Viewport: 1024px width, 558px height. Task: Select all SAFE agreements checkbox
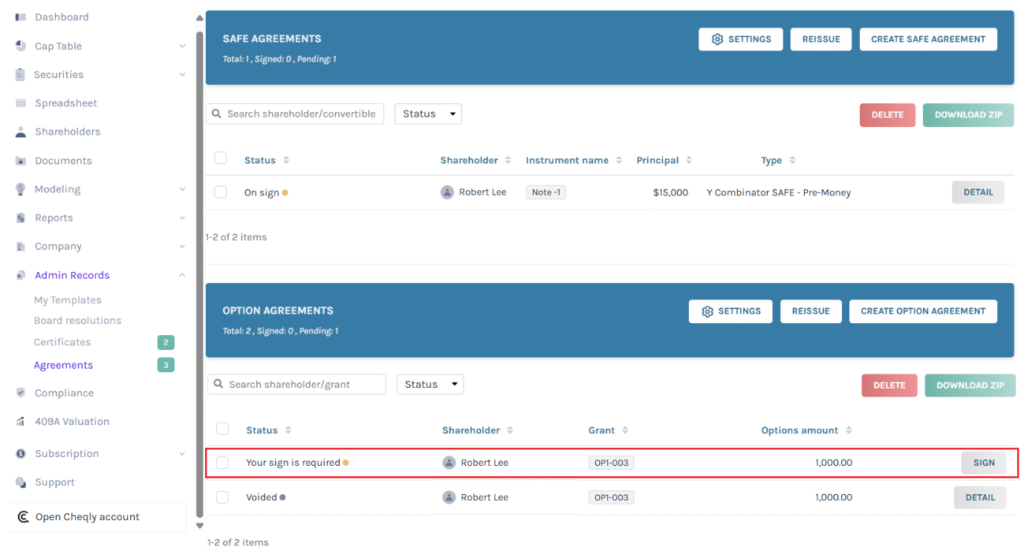coord(221,158)
